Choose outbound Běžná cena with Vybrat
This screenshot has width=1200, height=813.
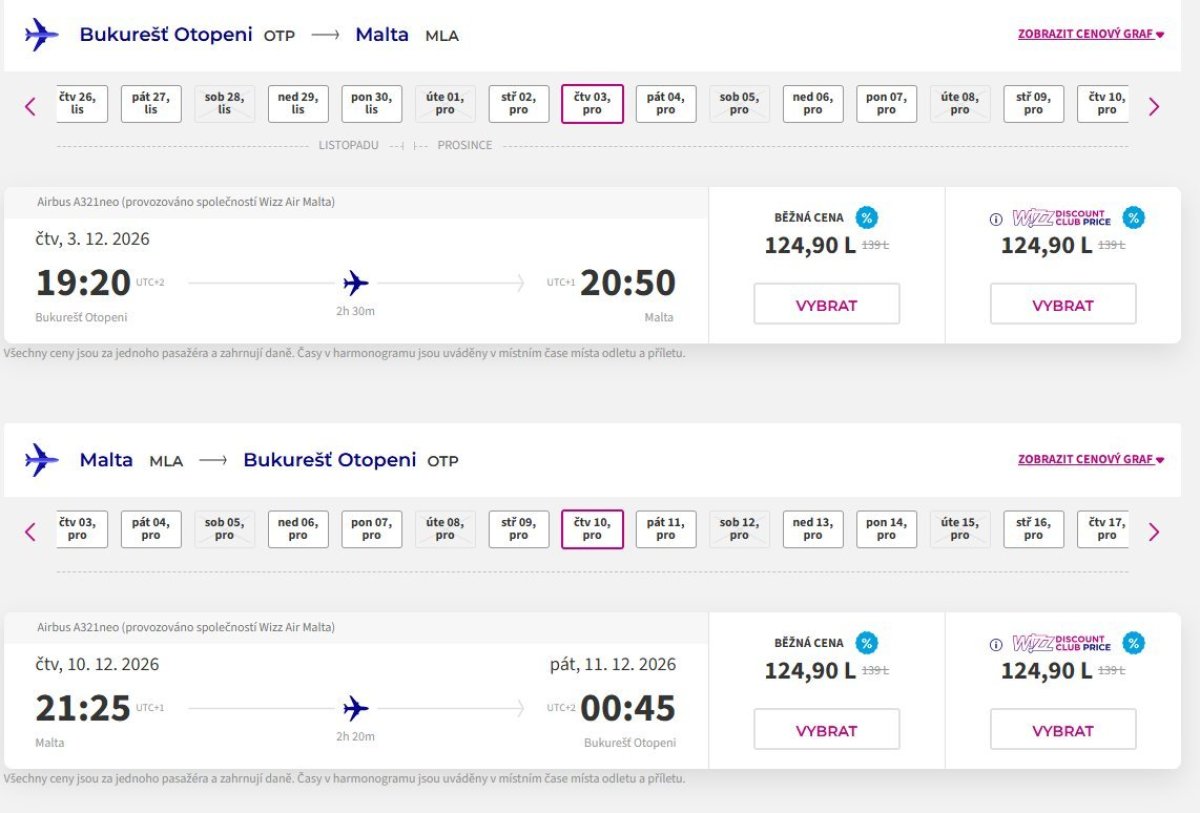[x=827, y=304]
